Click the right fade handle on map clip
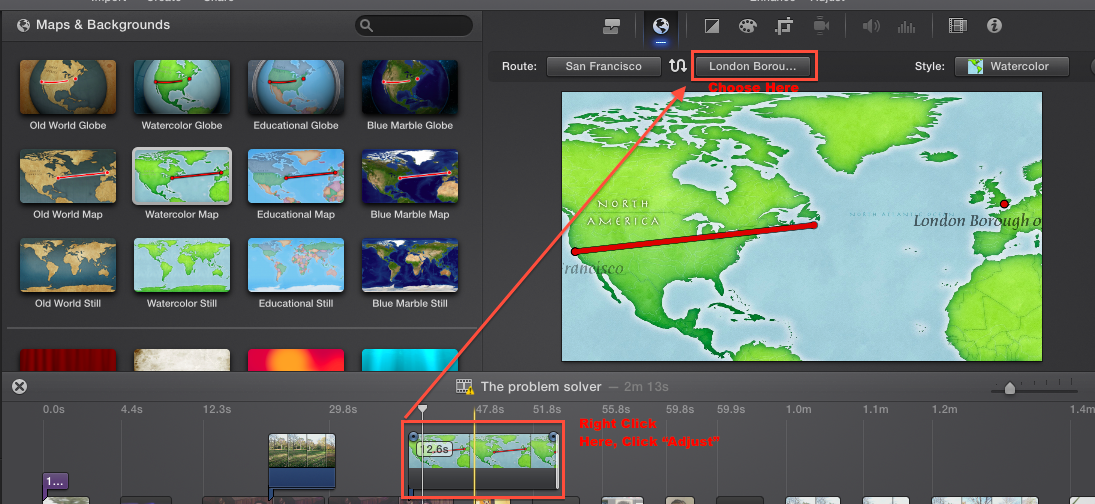This screenshot has height=504, width=1095. (554, 437)
